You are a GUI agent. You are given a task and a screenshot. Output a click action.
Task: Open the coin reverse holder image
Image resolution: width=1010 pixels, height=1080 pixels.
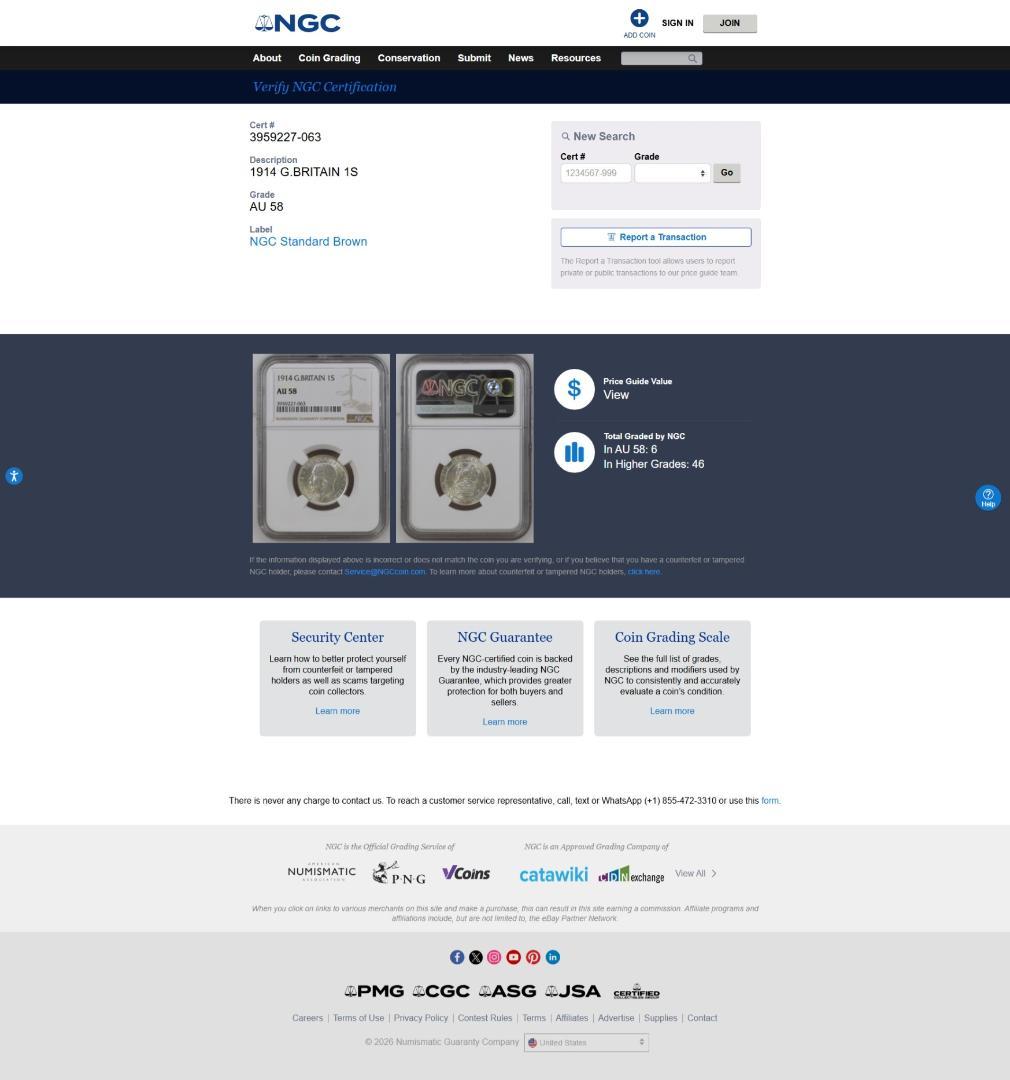pos(465,448)
